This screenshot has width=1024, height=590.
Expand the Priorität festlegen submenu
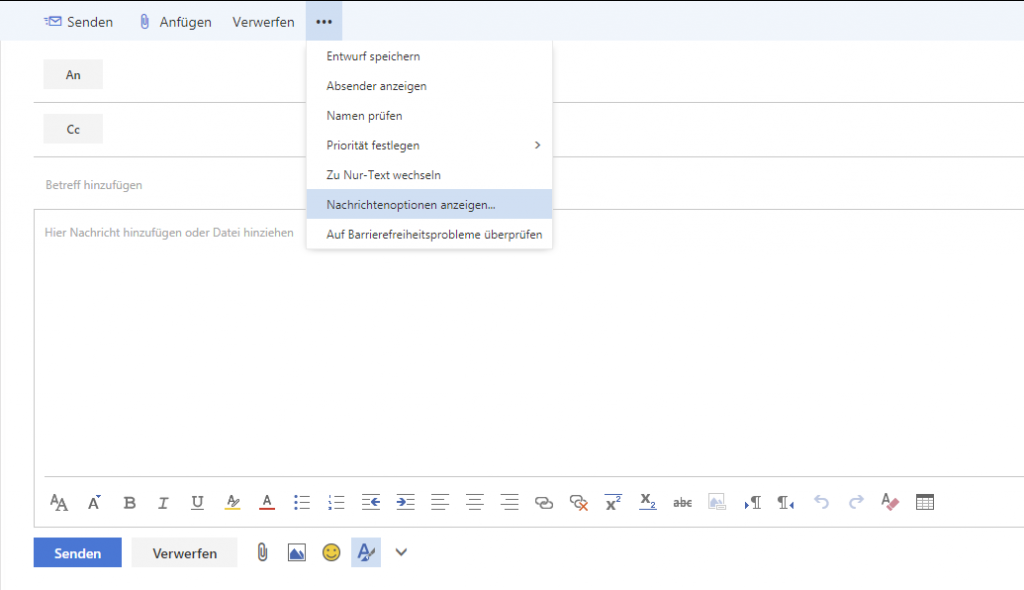pos(429,145)
